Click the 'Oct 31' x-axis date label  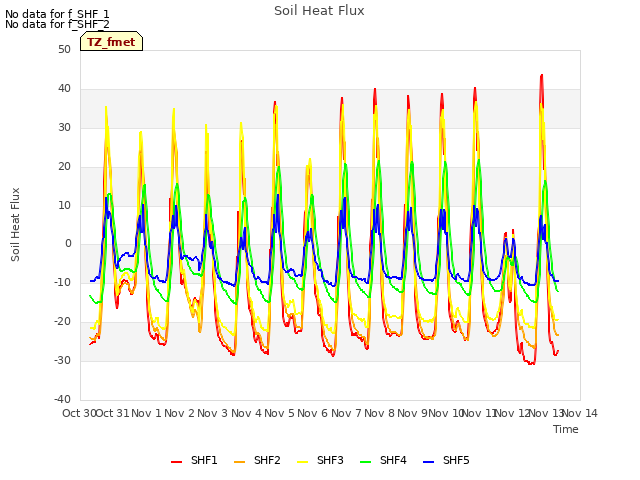coord(113,413)
